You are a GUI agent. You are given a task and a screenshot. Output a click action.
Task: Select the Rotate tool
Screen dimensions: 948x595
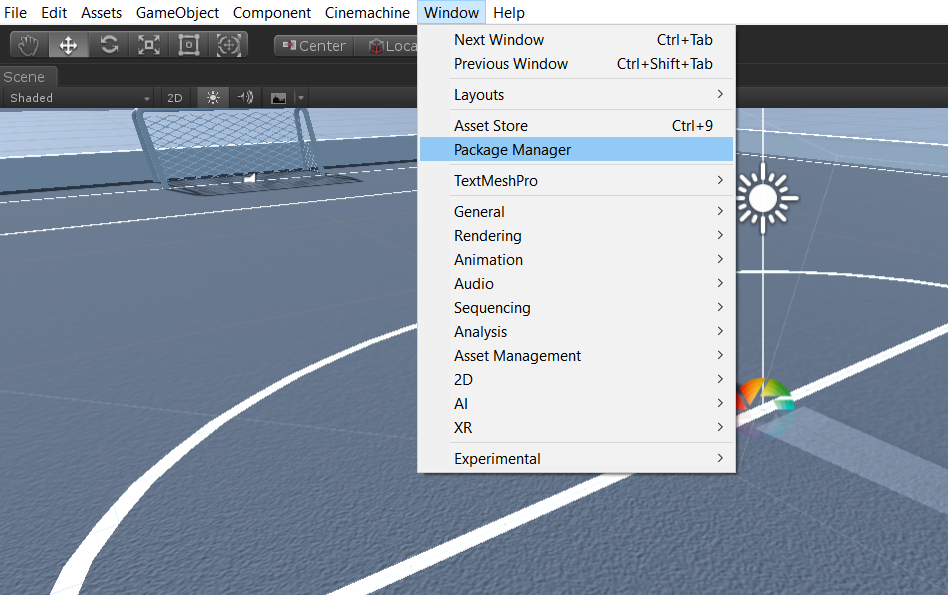point(109,45)
